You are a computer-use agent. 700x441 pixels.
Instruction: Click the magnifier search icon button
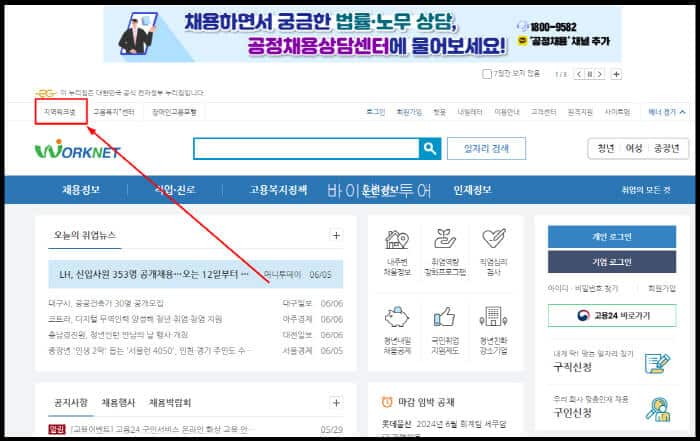point(429,149)
